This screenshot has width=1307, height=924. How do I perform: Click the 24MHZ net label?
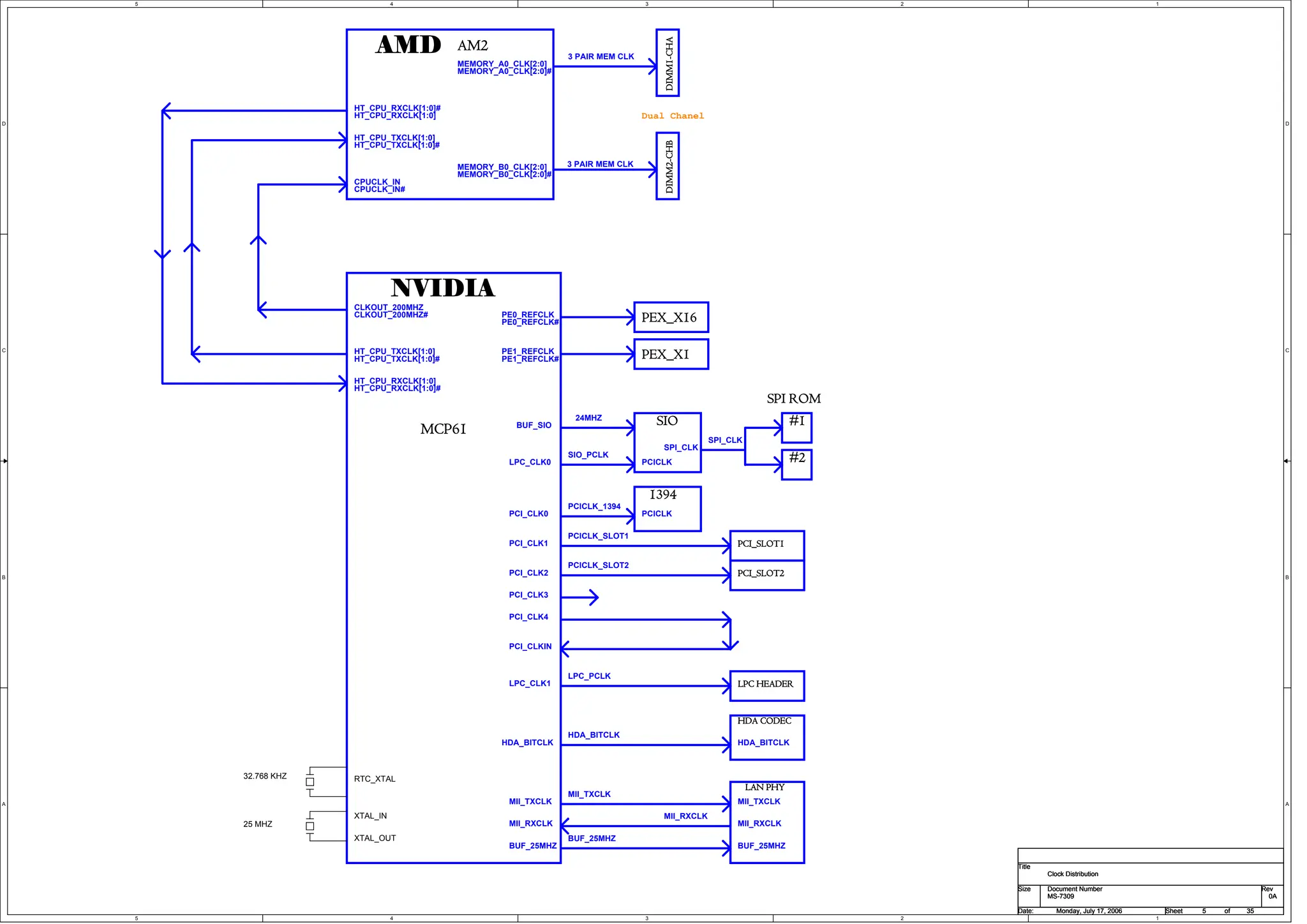click(x=588, y=418)
